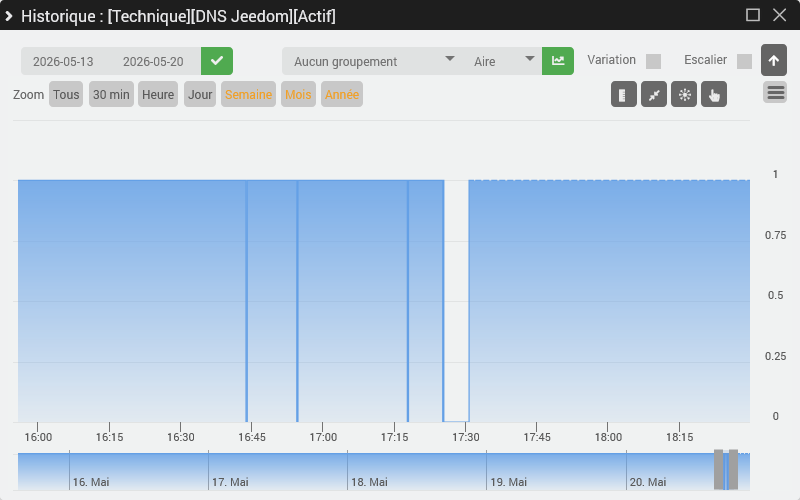Click the Variation label text
Screen dimensions: 800x500
pos(611,60)
